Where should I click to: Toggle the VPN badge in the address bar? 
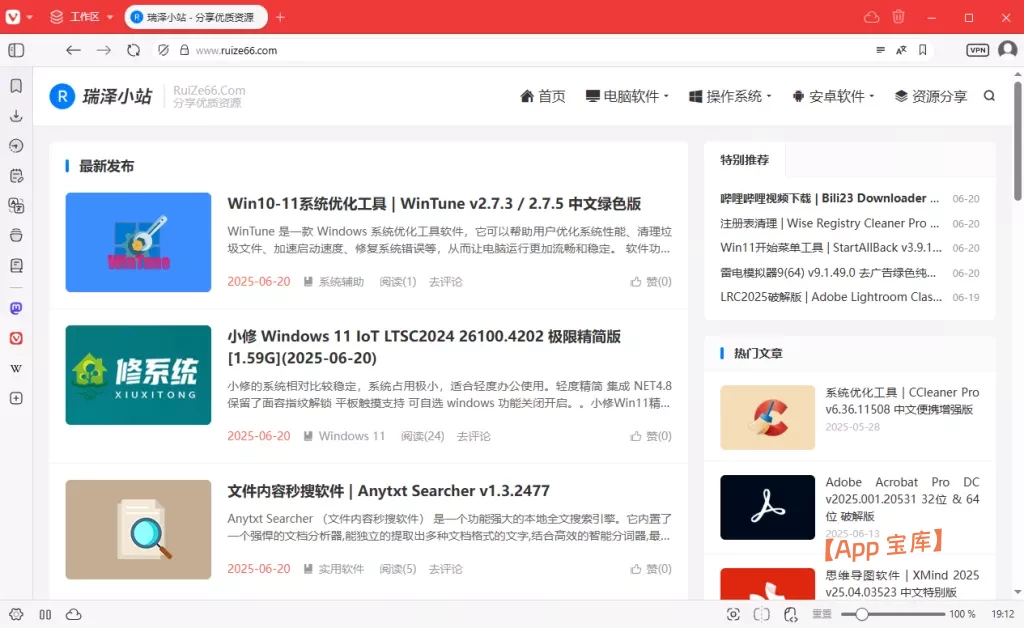point(977,49)
